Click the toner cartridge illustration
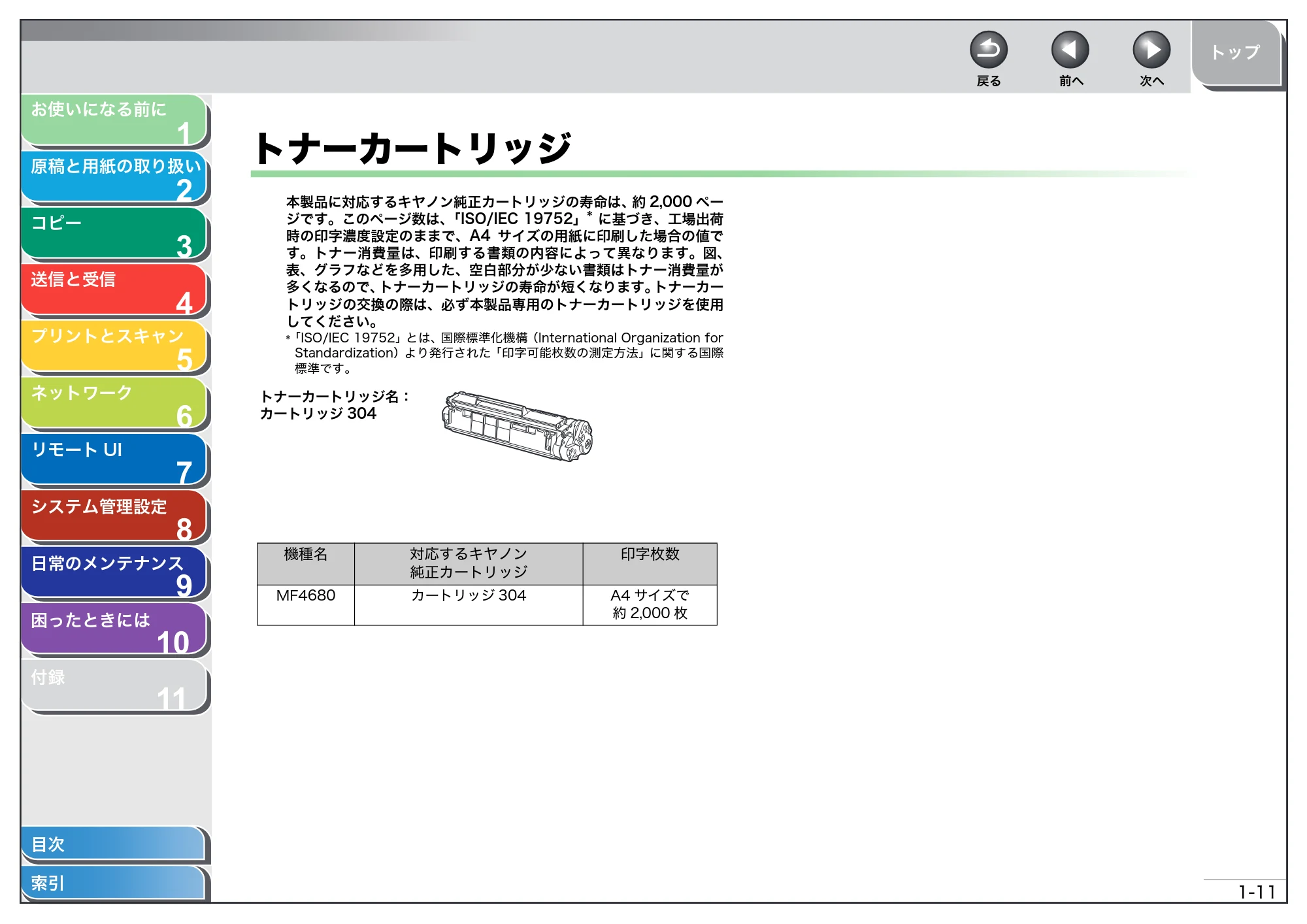 [517, 427]
